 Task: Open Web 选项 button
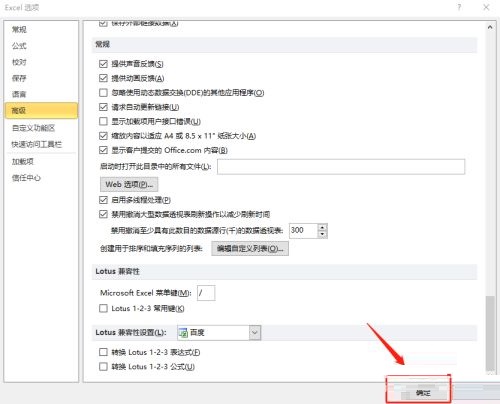[x=129, y=184]
